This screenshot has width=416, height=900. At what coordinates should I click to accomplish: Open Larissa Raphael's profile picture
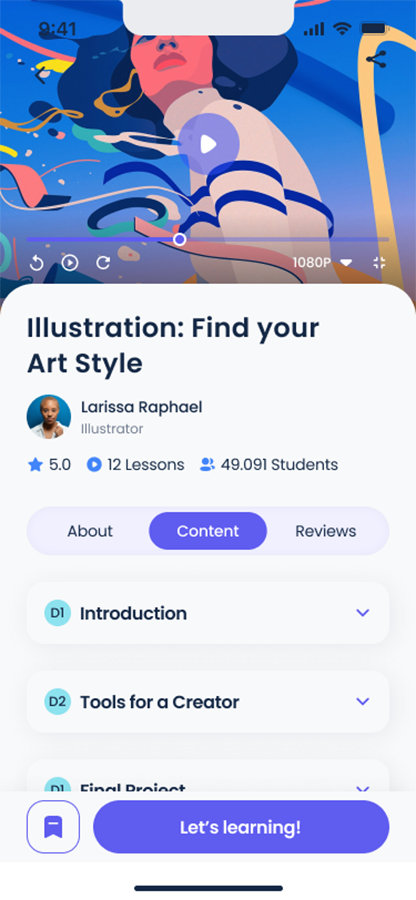point(49,417)
